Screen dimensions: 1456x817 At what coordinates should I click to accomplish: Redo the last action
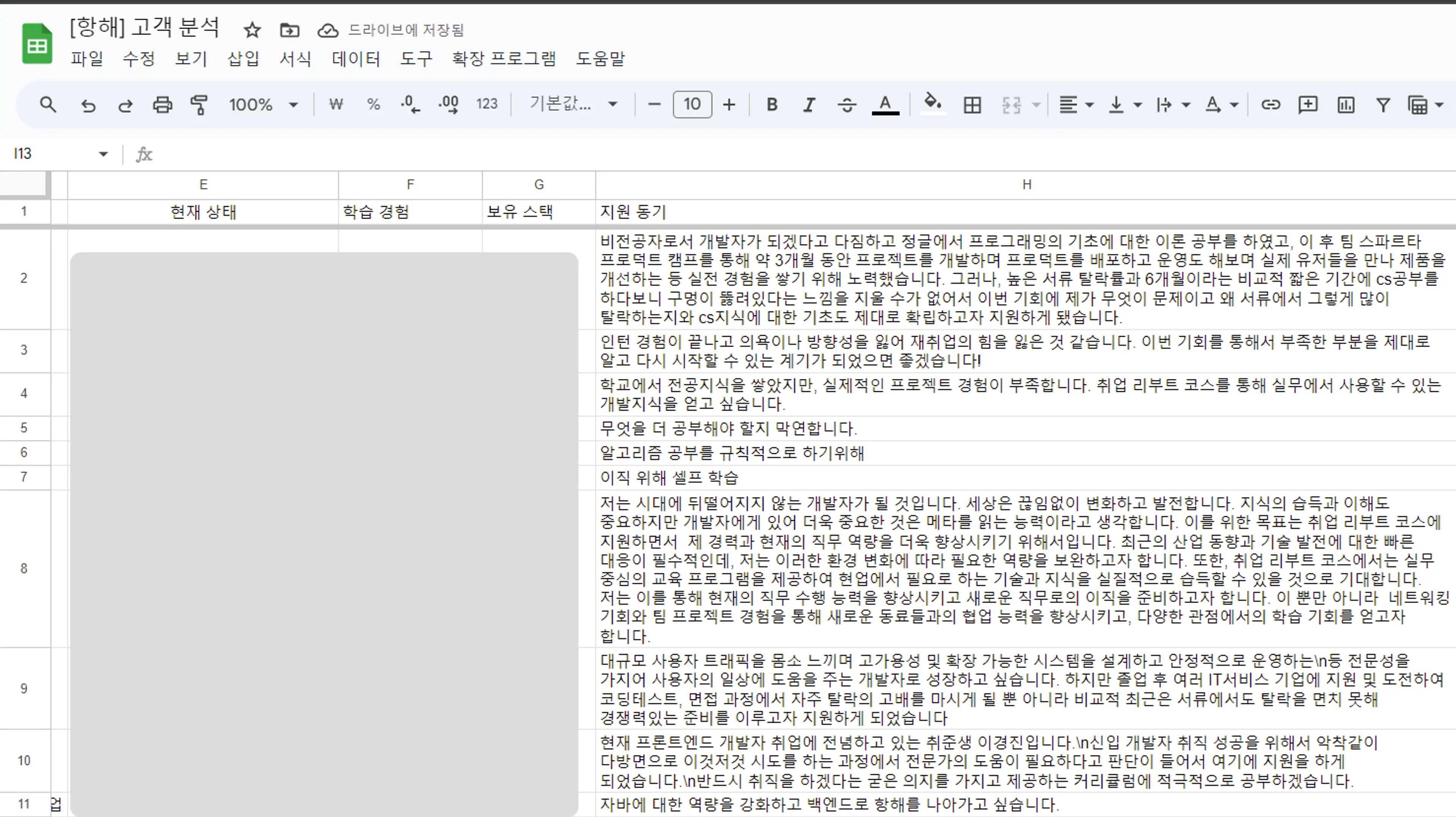[125, 105]
